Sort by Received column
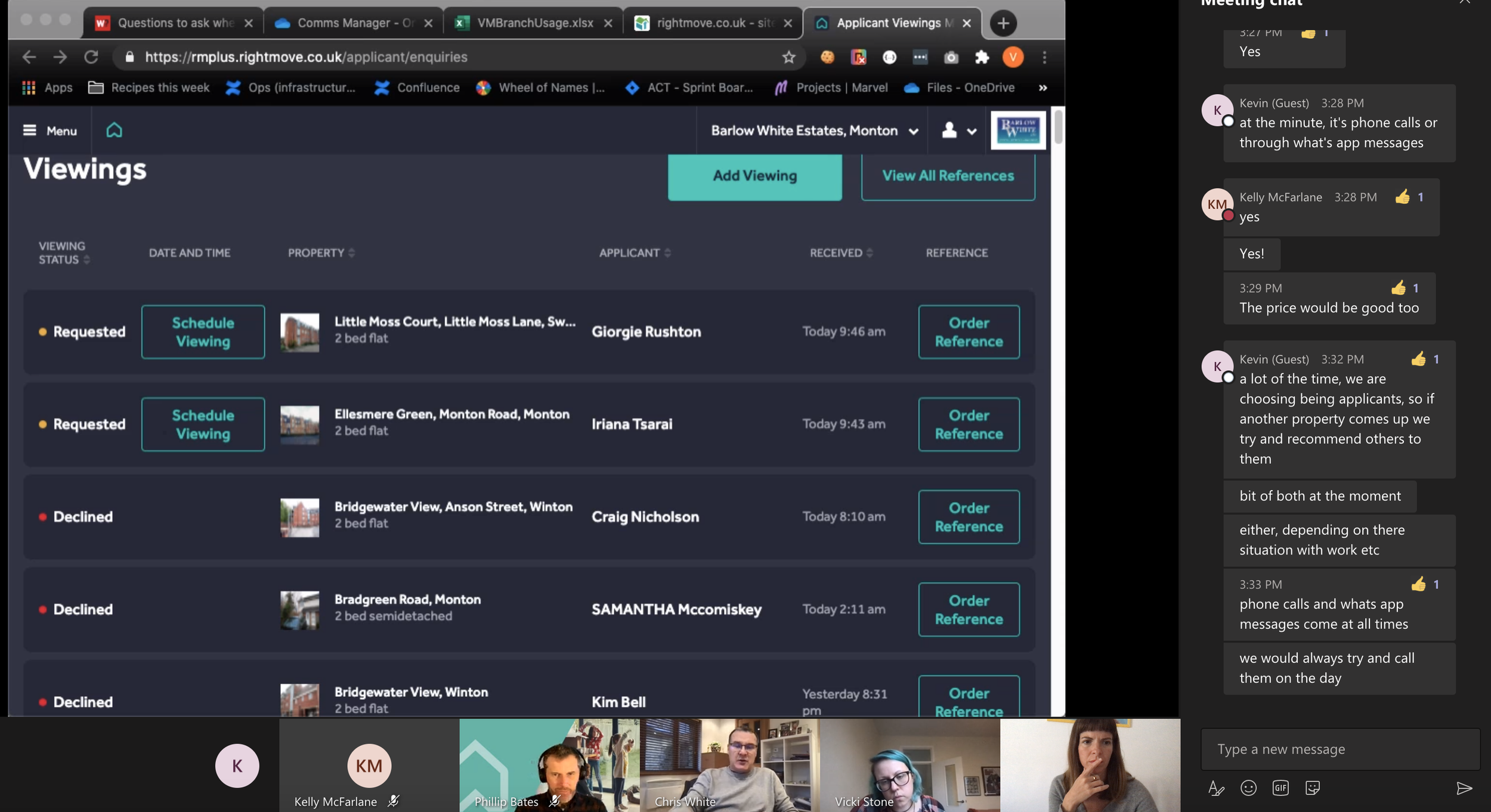 click(841, 253)
